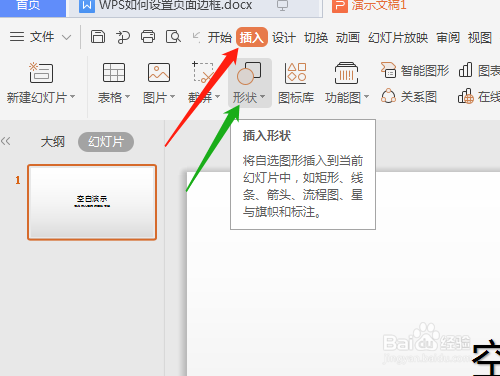Open the 视图 ribbon tab
The image size is (500, 376).
pyautogui.click(x=480, y=37)
